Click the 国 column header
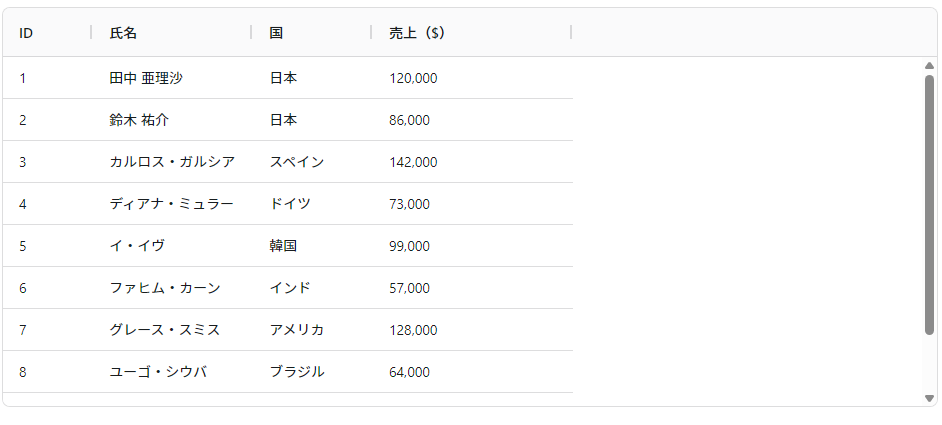The height and width of the screenshot is (425, 942). click(x=311, y=33)
